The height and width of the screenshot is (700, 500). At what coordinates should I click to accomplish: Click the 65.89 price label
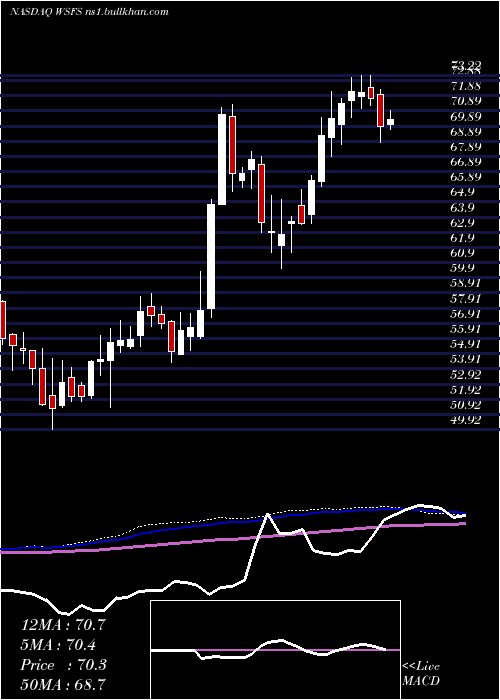(x=467, y=177)
